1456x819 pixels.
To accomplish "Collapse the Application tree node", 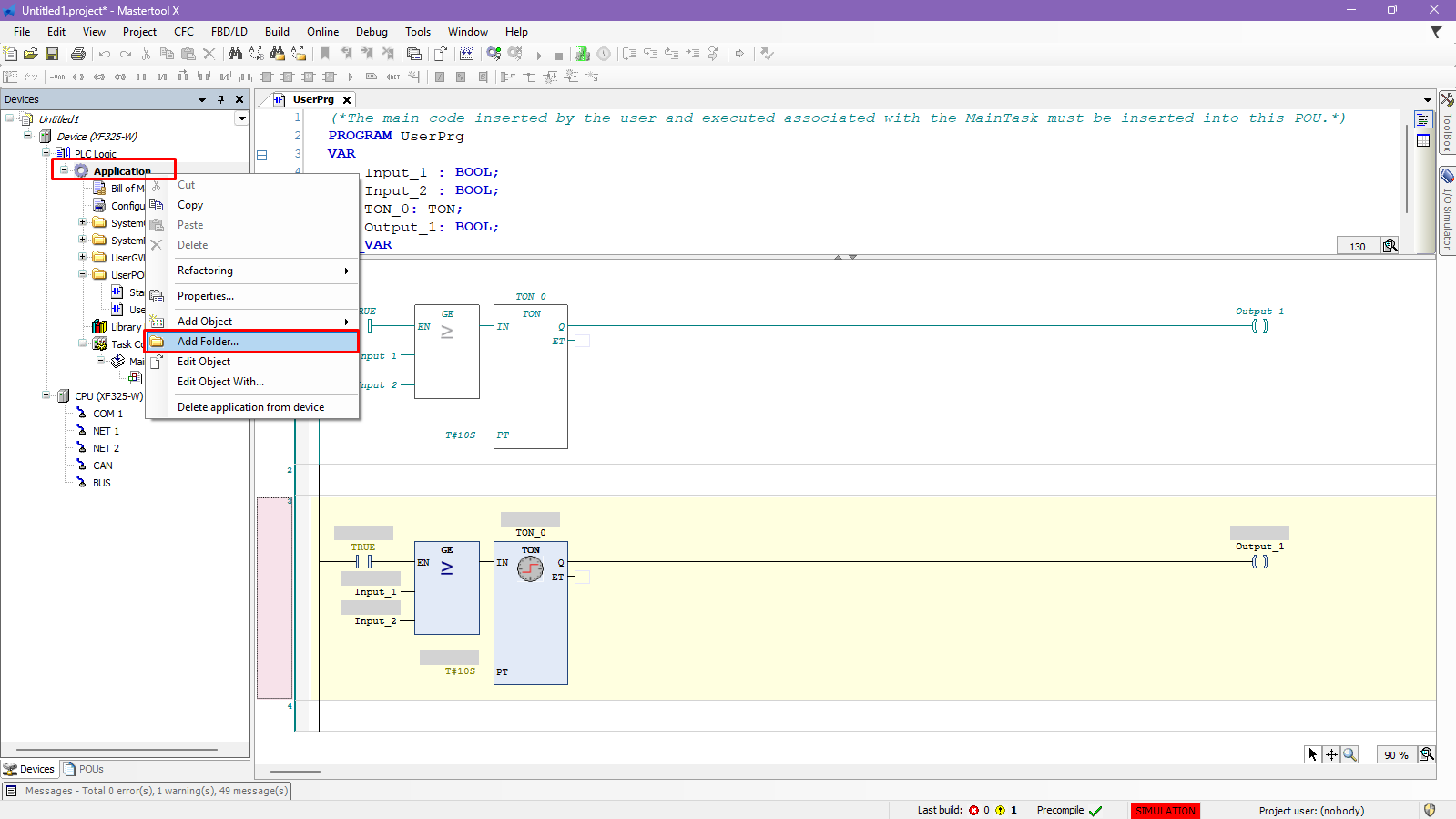I will [65, 170].
